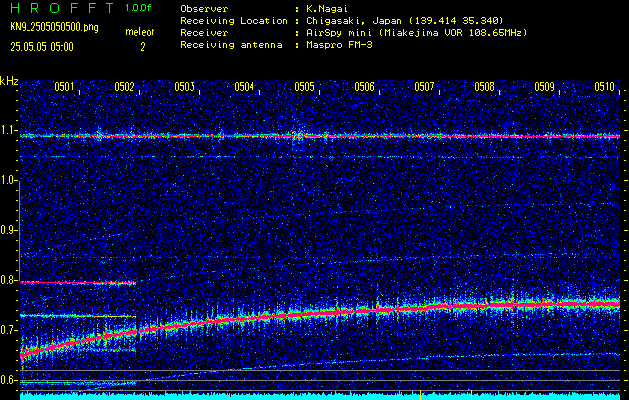Select the 0508 time marker

tap(484, 87)
